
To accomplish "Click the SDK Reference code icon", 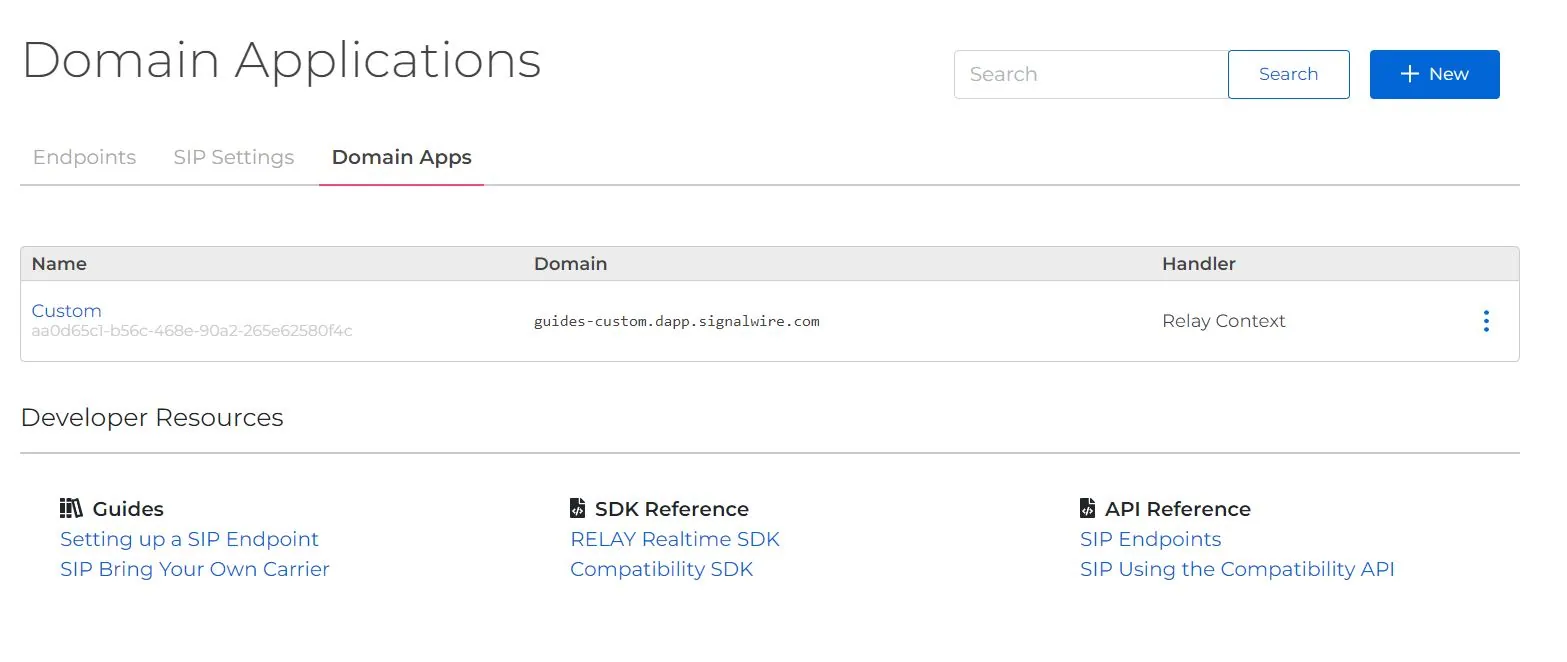I will 578,507.
